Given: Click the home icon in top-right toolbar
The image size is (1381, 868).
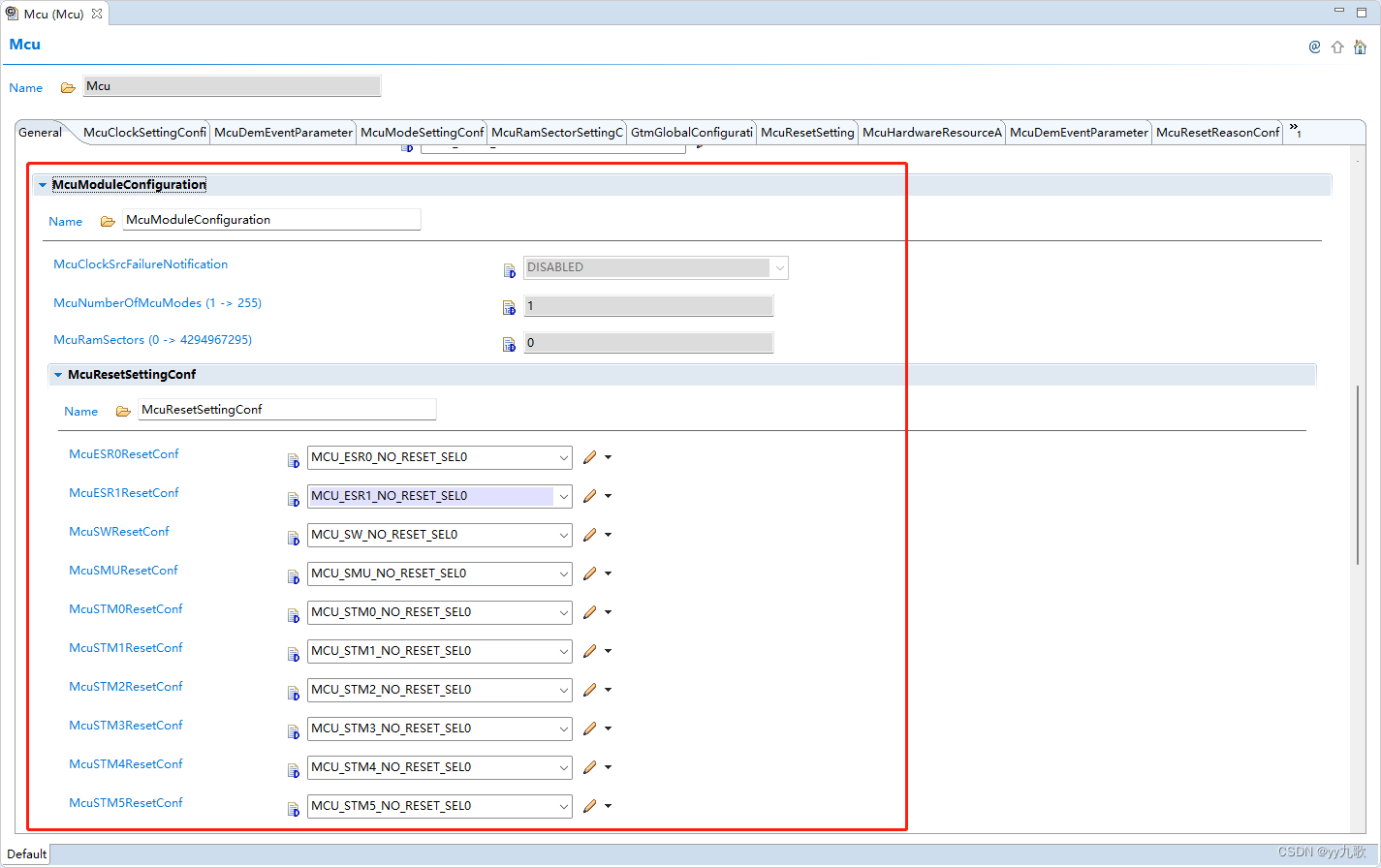Looking at the screenshot, I should [x=1360, y=46].
